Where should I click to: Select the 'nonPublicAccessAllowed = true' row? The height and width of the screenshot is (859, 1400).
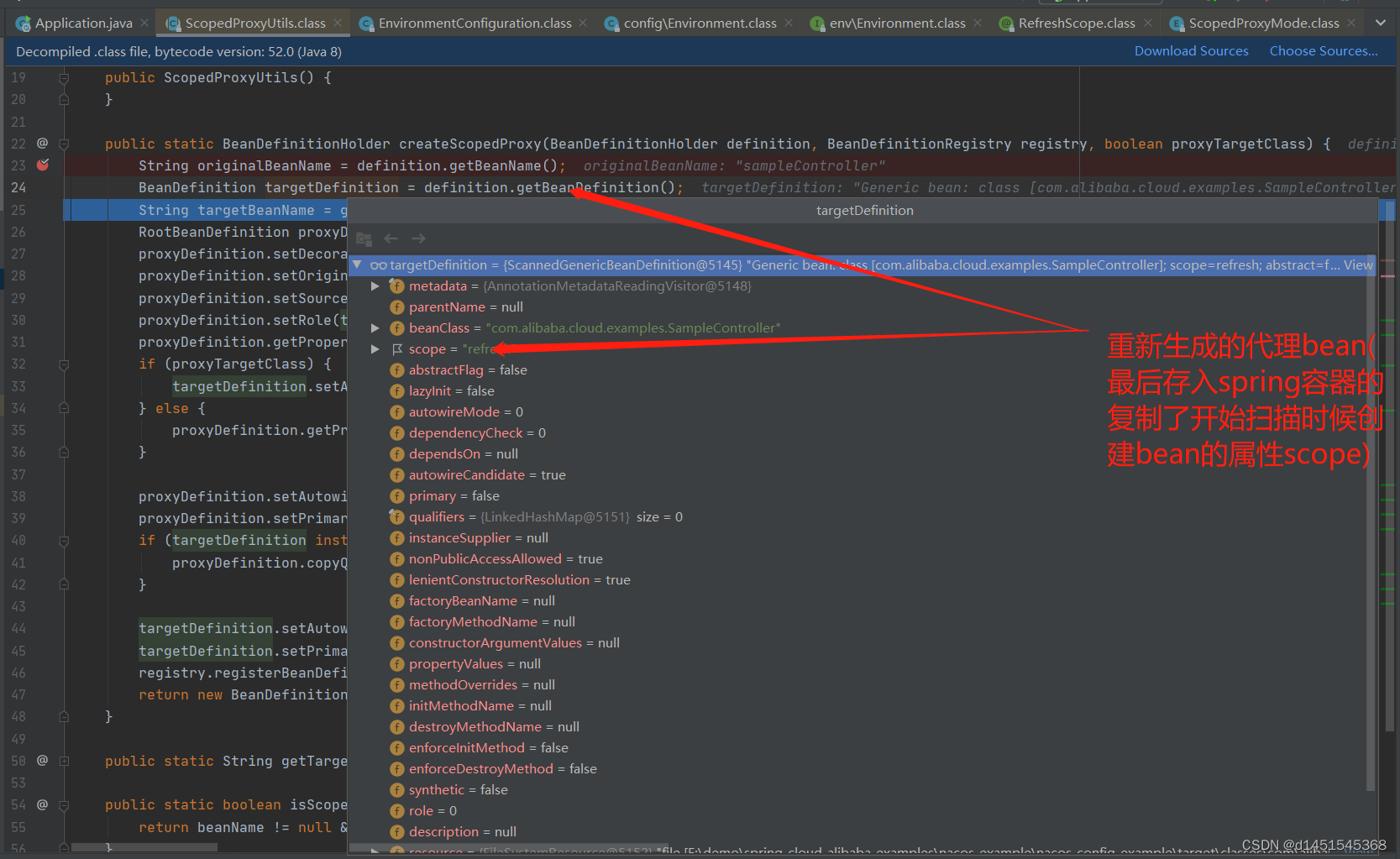[857, 559]
